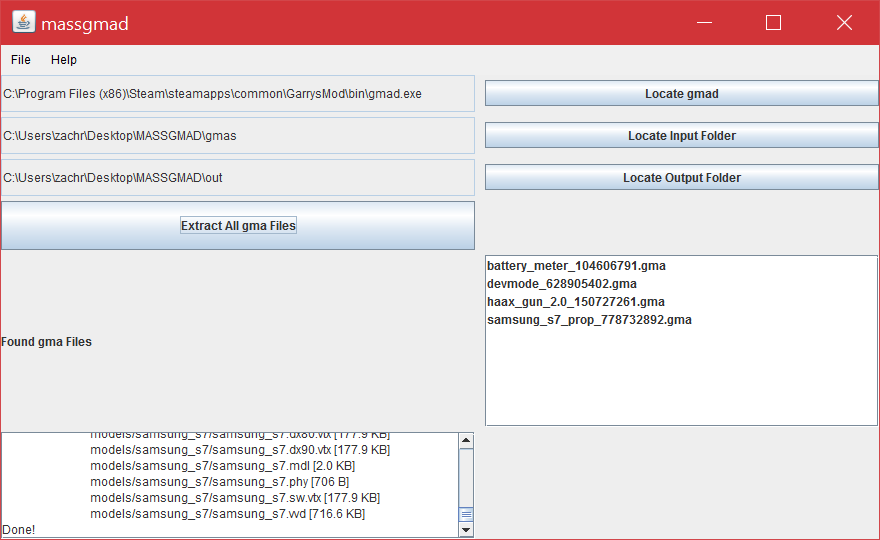The height and width of the screenshot is (540, 880).
Task: Click the log scrollbar up arrow
Action: click(x=466, y=440)
